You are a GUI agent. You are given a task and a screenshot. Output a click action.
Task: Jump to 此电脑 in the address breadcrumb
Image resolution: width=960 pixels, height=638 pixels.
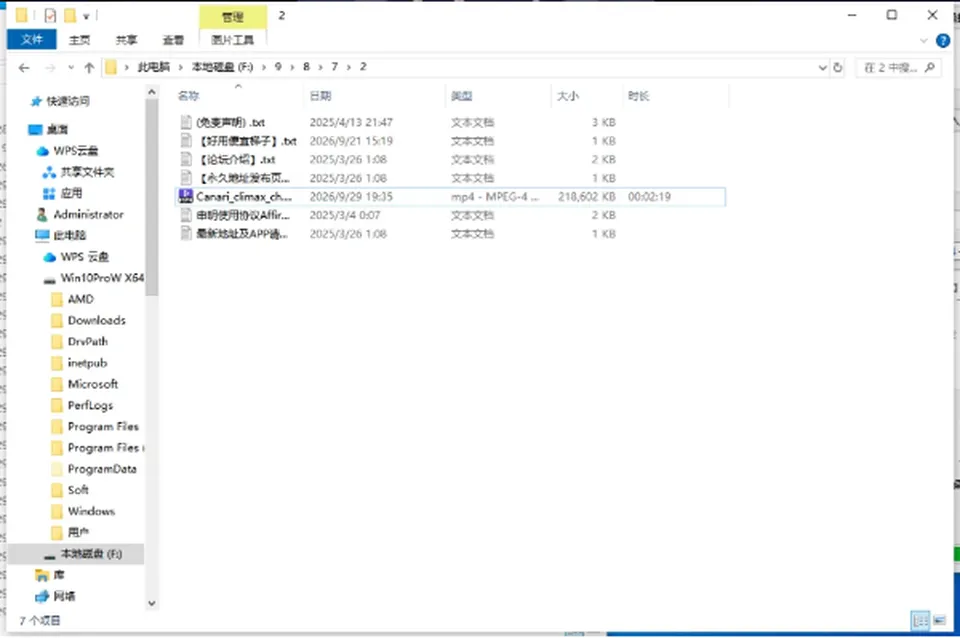click(x=153, y=67)
